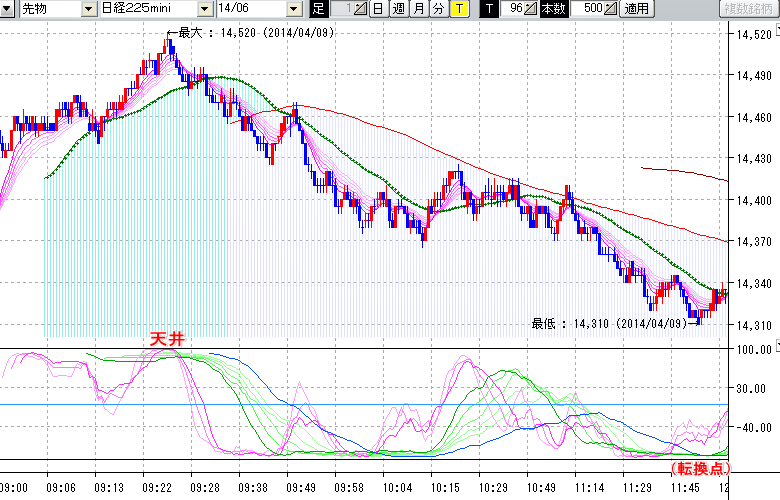Open the 14/06 contract month dropdown

coord(293,9)
